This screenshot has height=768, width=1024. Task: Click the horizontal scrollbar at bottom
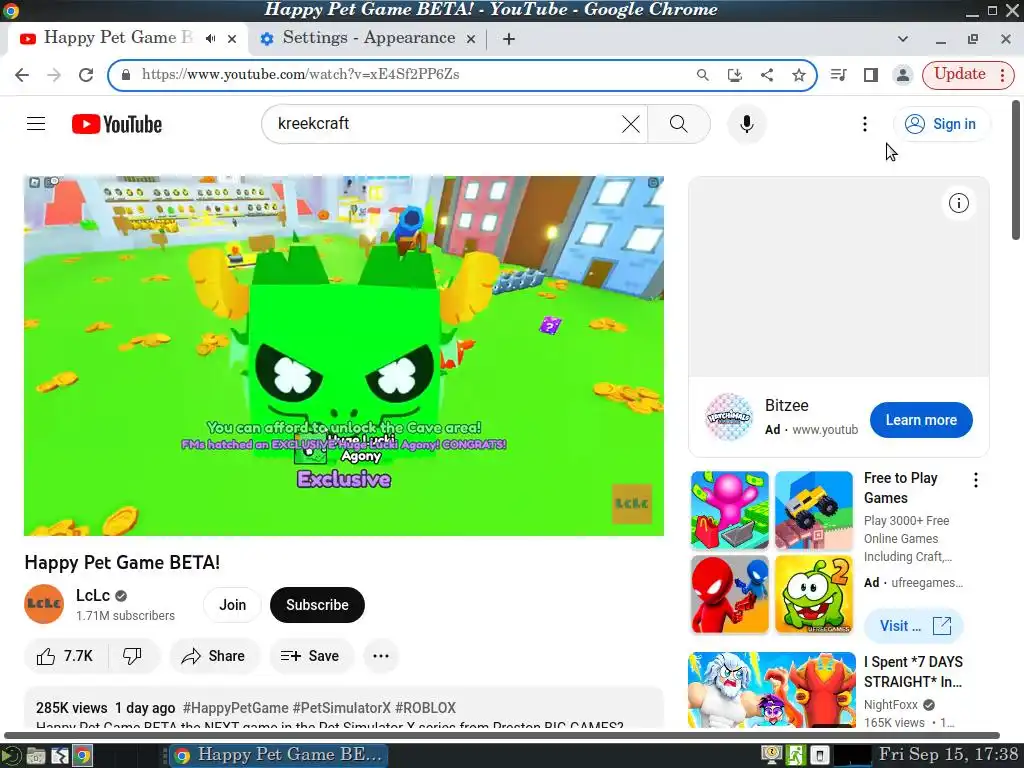502,736
